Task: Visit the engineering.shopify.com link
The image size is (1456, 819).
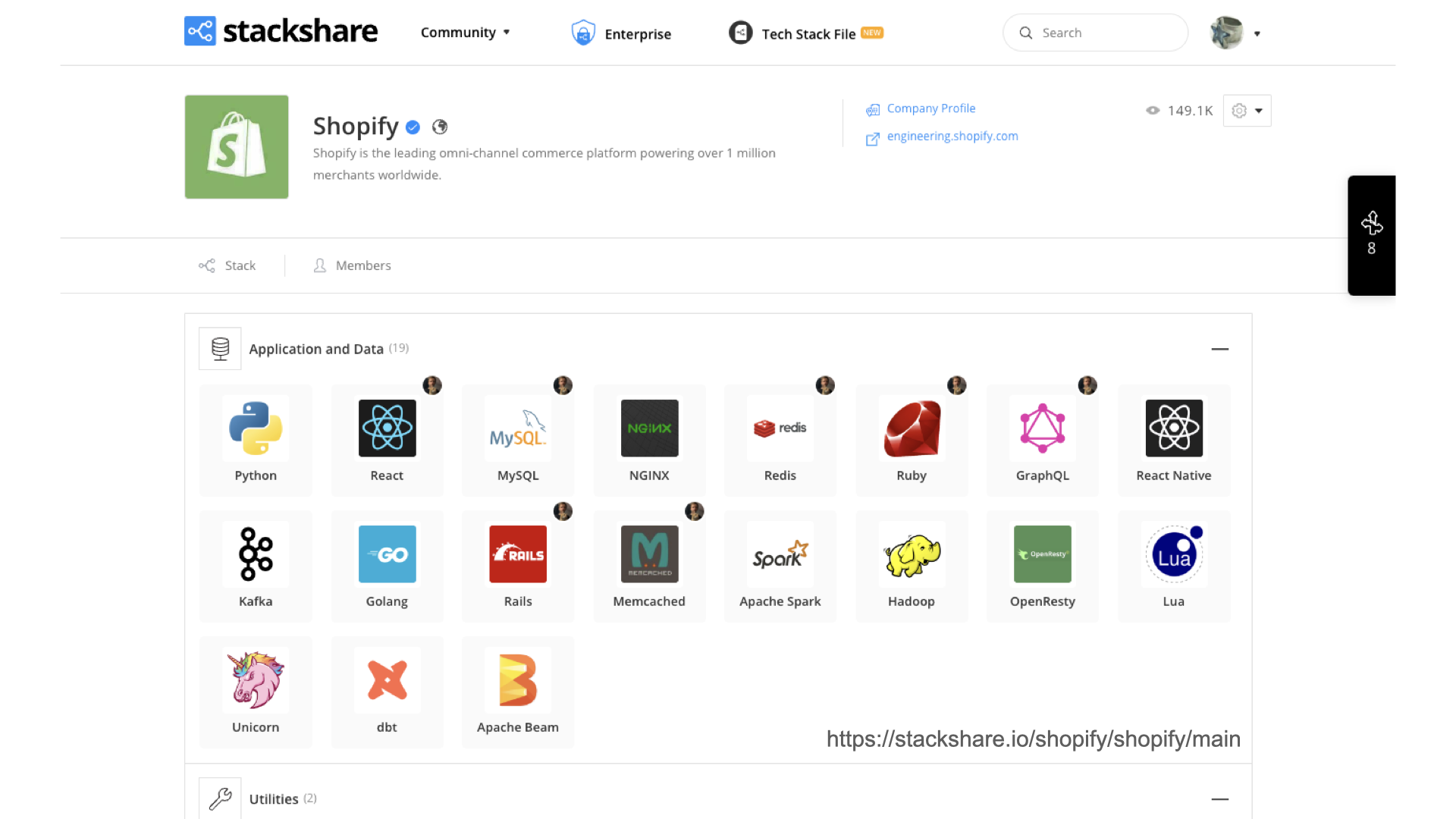Action: (x=952, y=136)
